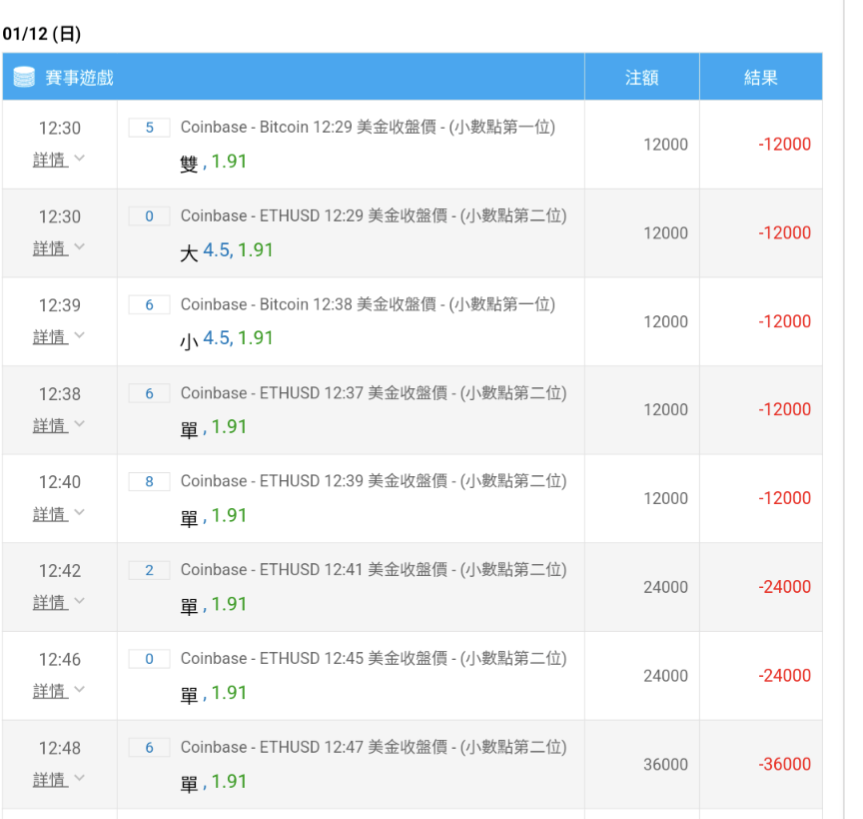Click Coinbase - ETHUSD 12:37 event title
This screenshot has width=863, height=819.
[x=374, y=393]
